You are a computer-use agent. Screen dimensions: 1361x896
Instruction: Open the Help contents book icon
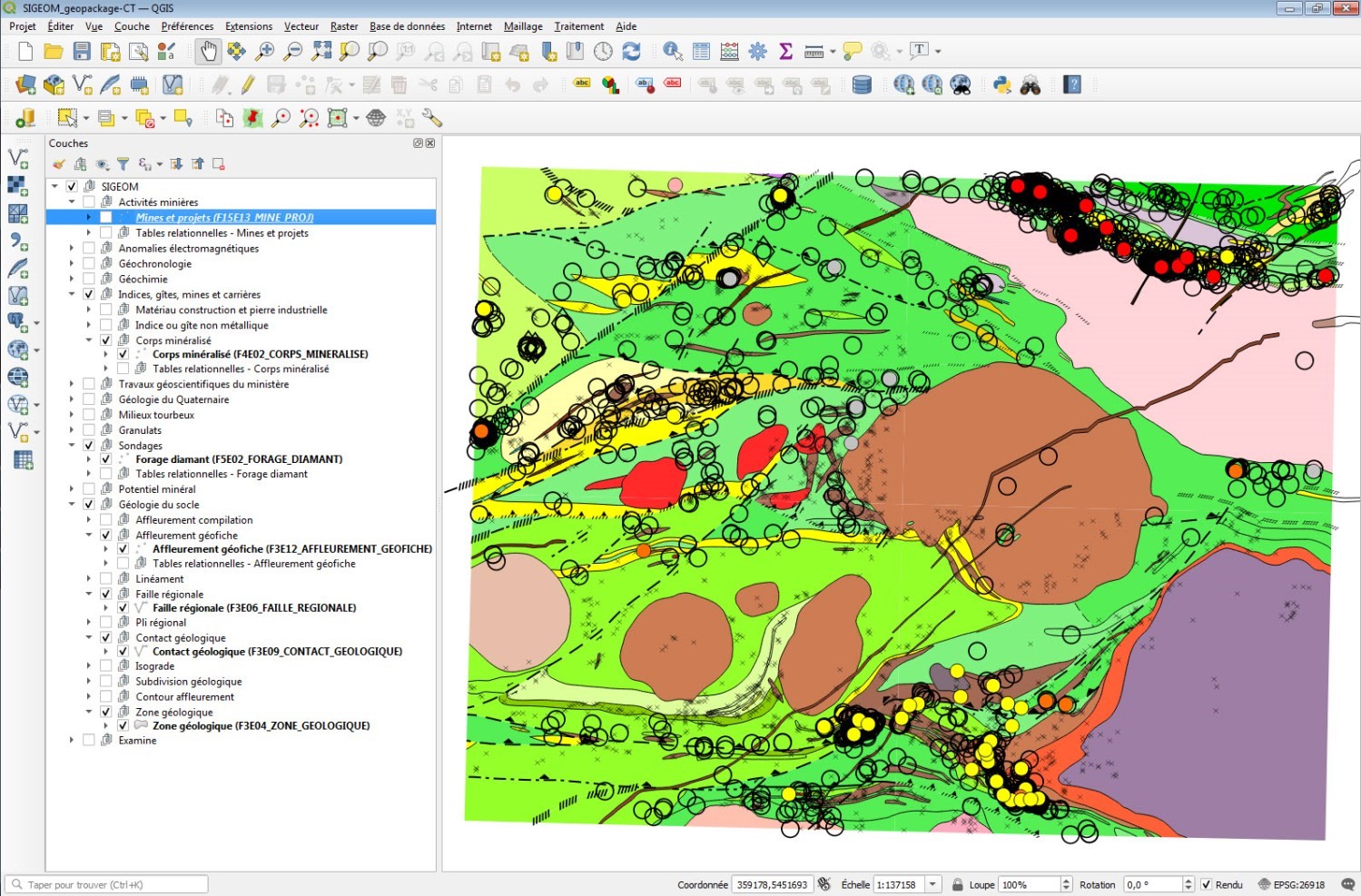pos(1072,85)
